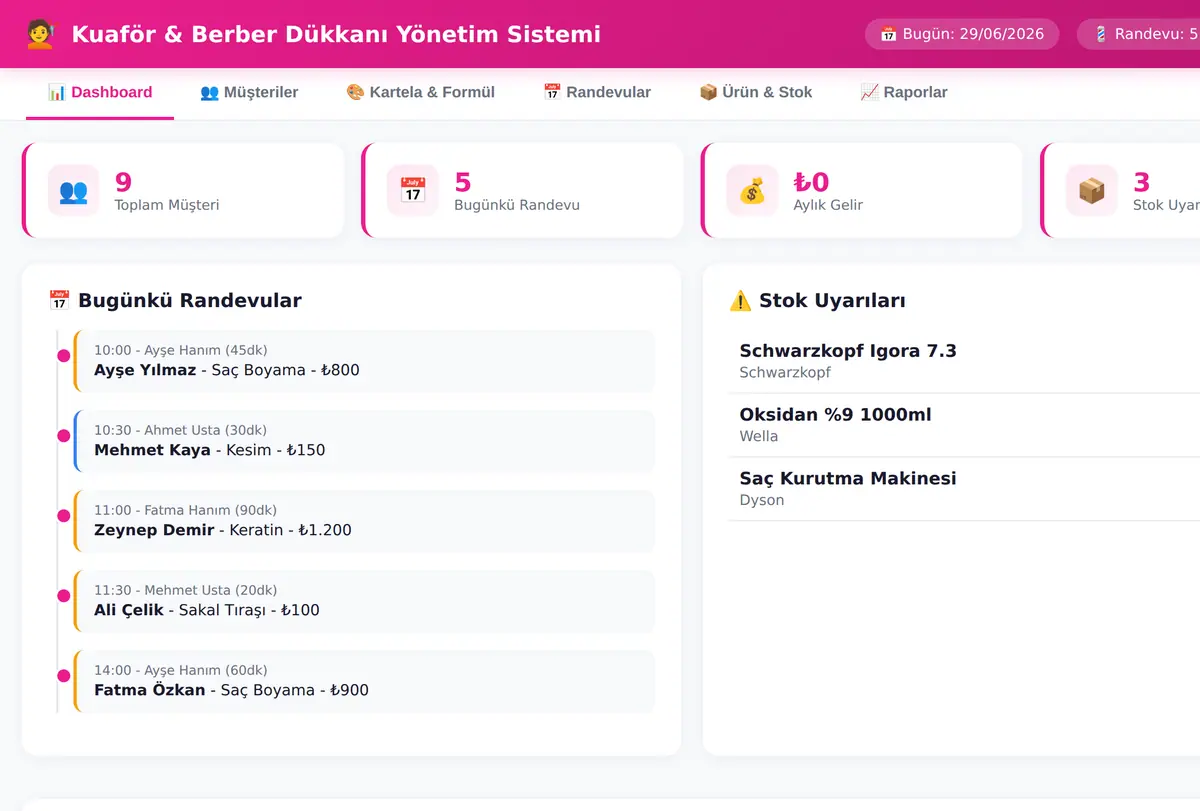Click the app title Kuaför & Berber Dükkanı
Image resolution: width=1200 pixels, height=811 pixels.
[336, 34]
